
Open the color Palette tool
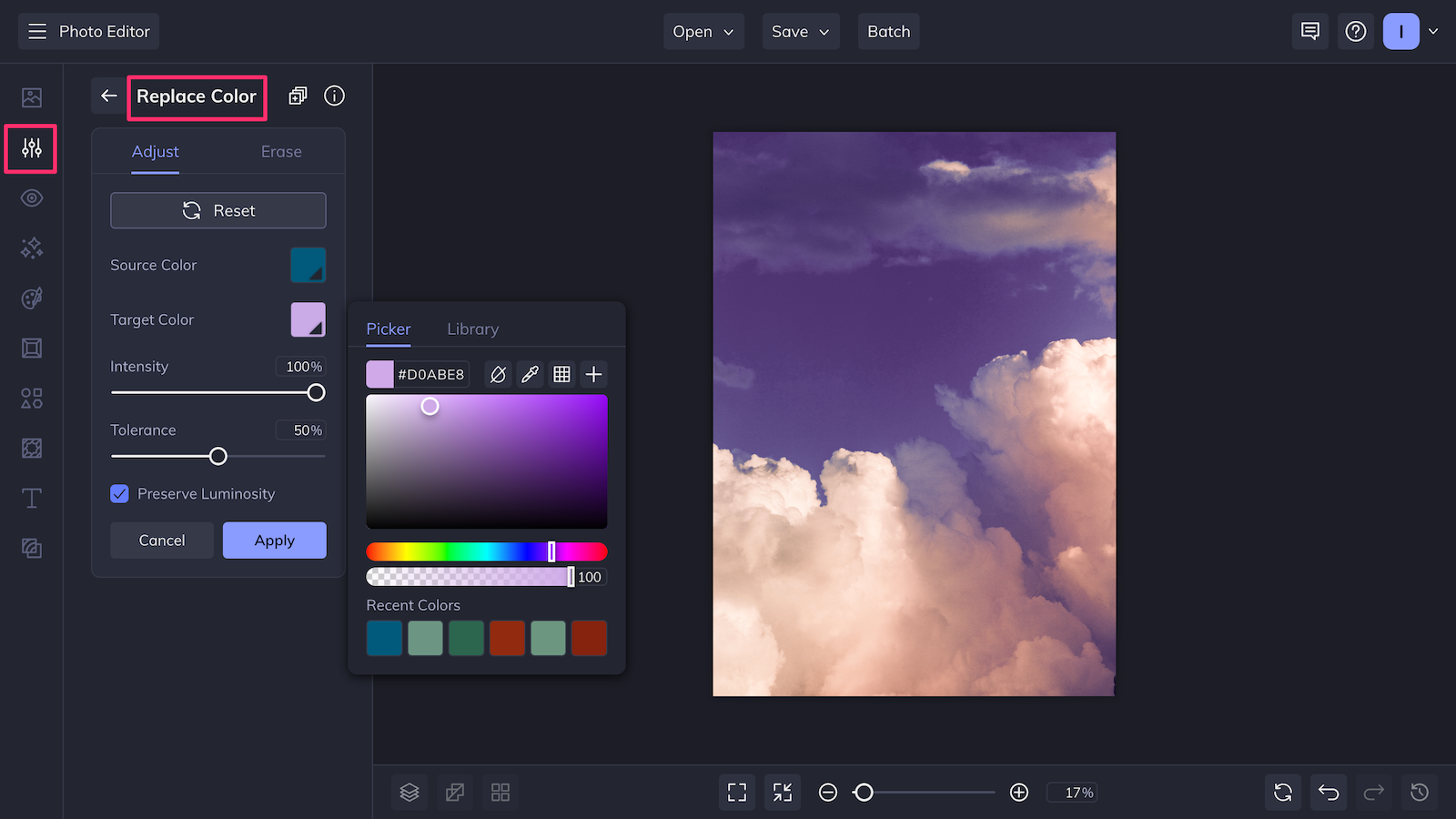(x=31, y=298)
